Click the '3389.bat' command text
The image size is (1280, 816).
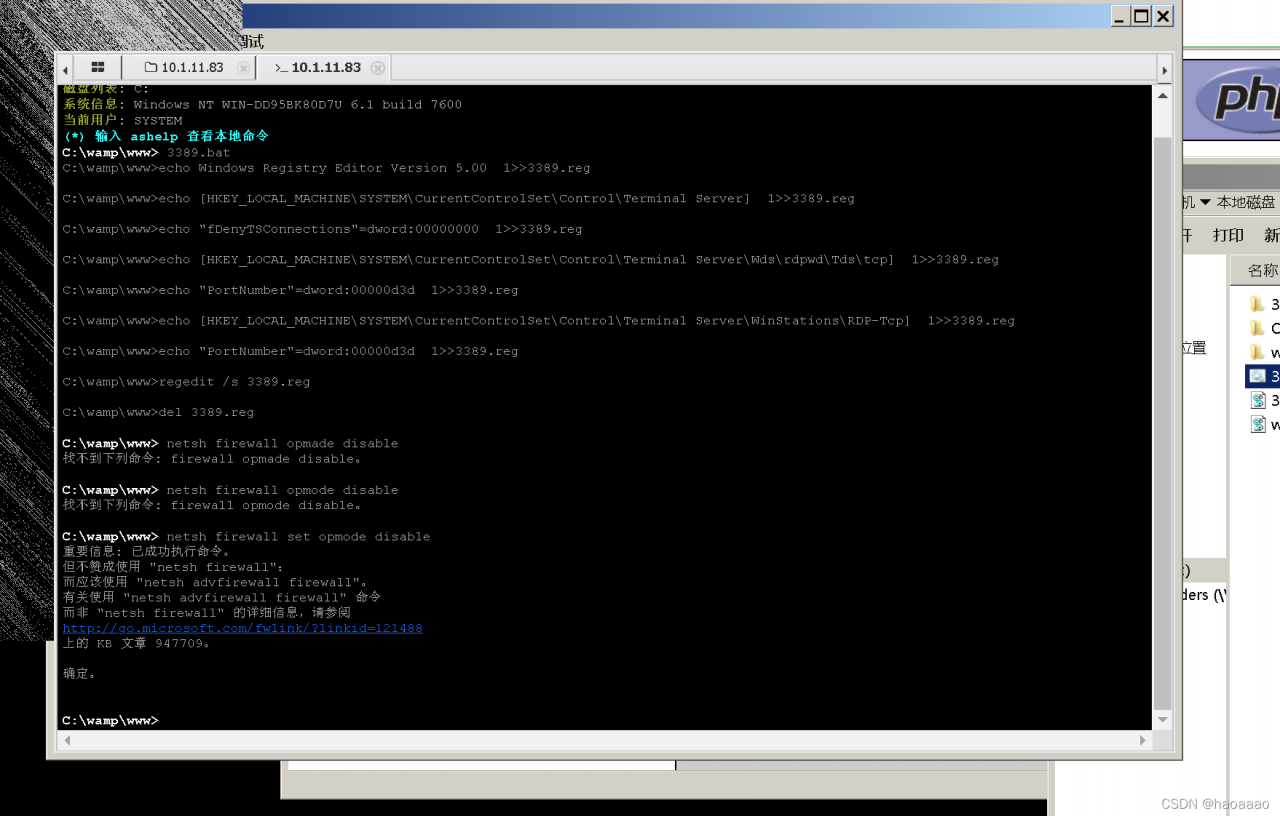[x=198, y=153]
